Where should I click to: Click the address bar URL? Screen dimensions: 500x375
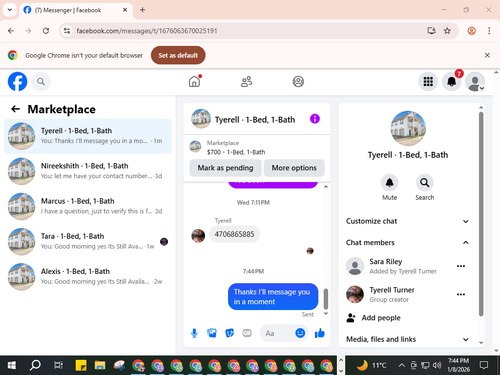click(147, 31)
